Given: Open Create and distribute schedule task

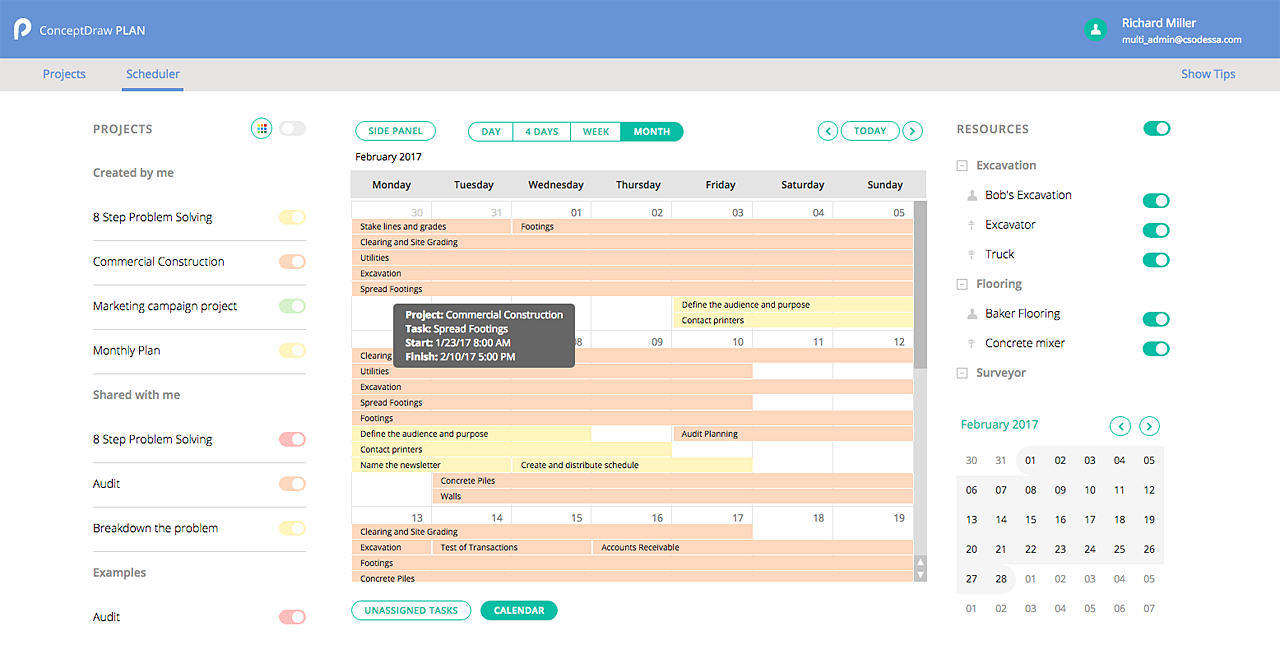Looking at the screenshot, I should [x=632, y=465].
